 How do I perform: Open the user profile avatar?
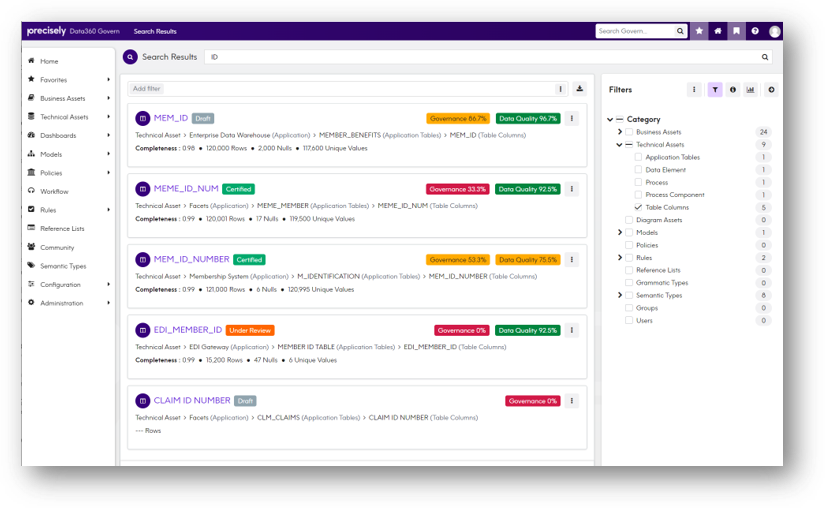coord(774,32)
